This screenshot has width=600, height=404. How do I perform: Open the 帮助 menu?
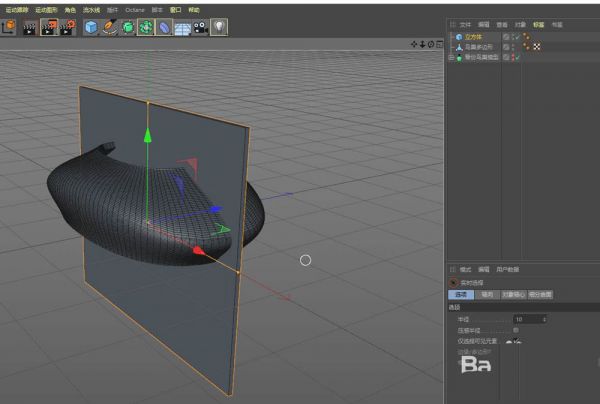coord(194,10)
